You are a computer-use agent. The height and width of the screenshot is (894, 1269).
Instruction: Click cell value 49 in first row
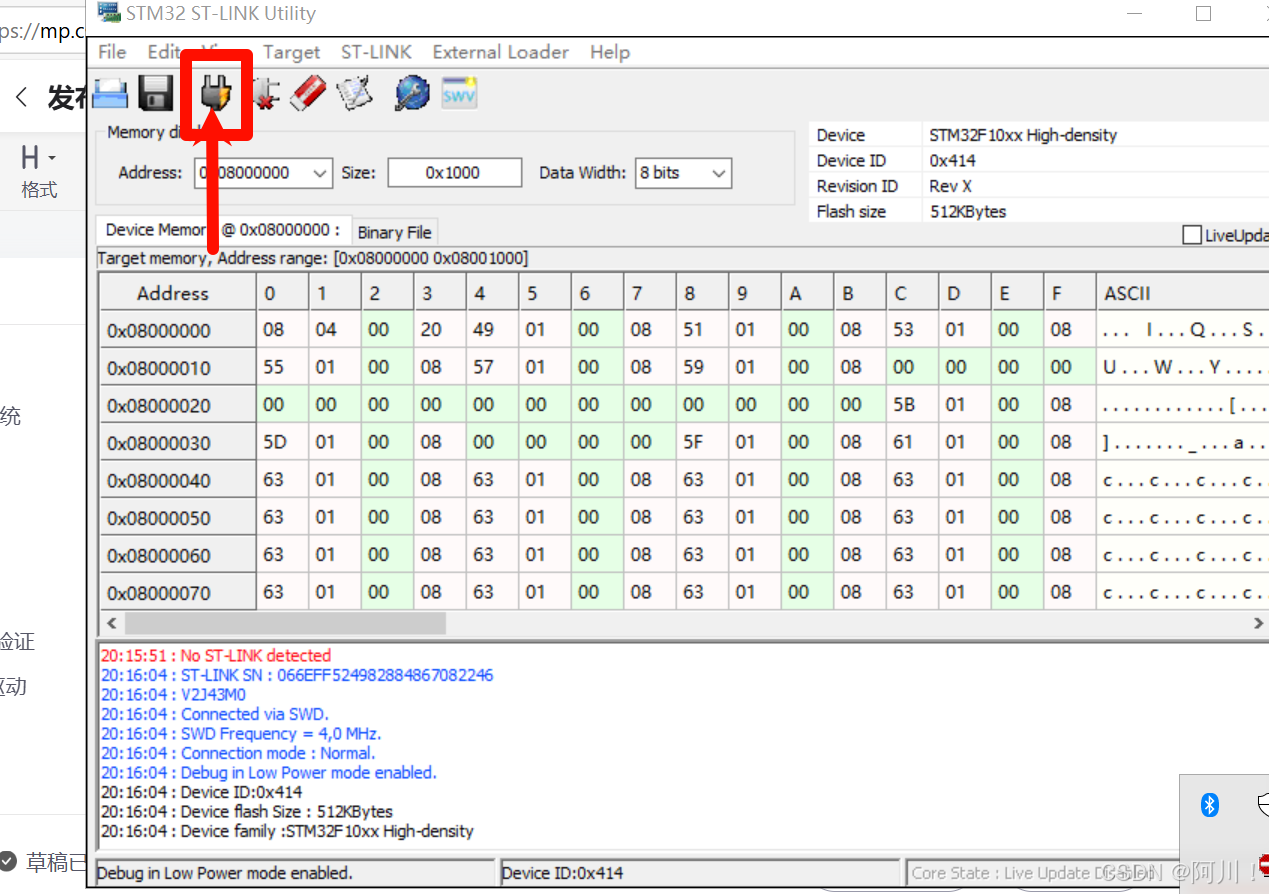(x=492, y=330)
